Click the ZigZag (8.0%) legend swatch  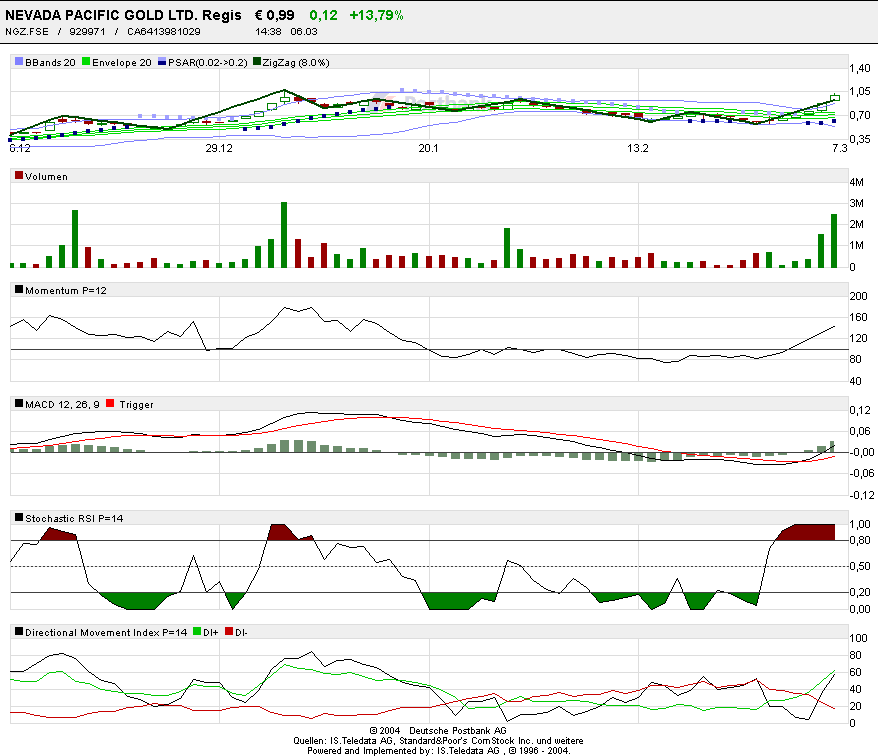pos(257,62)
